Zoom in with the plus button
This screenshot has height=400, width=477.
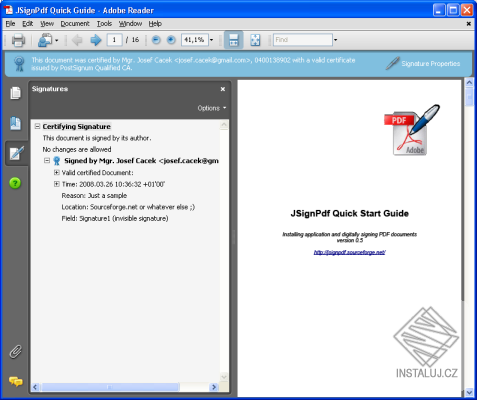coord(171,40)
